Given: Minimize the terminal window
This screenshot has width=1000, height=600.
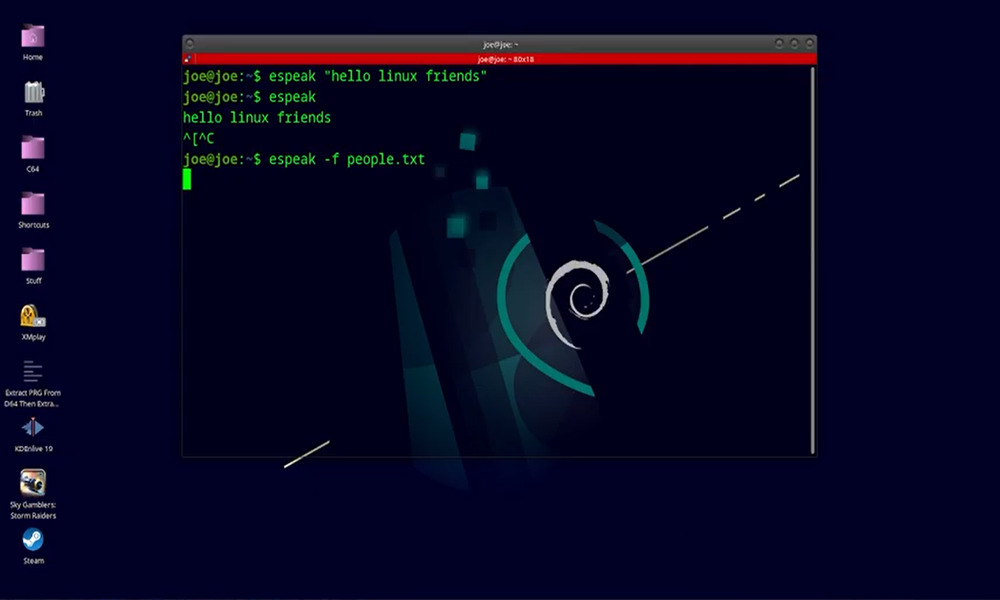Looking at the screenshot, I should coord(779,44).
